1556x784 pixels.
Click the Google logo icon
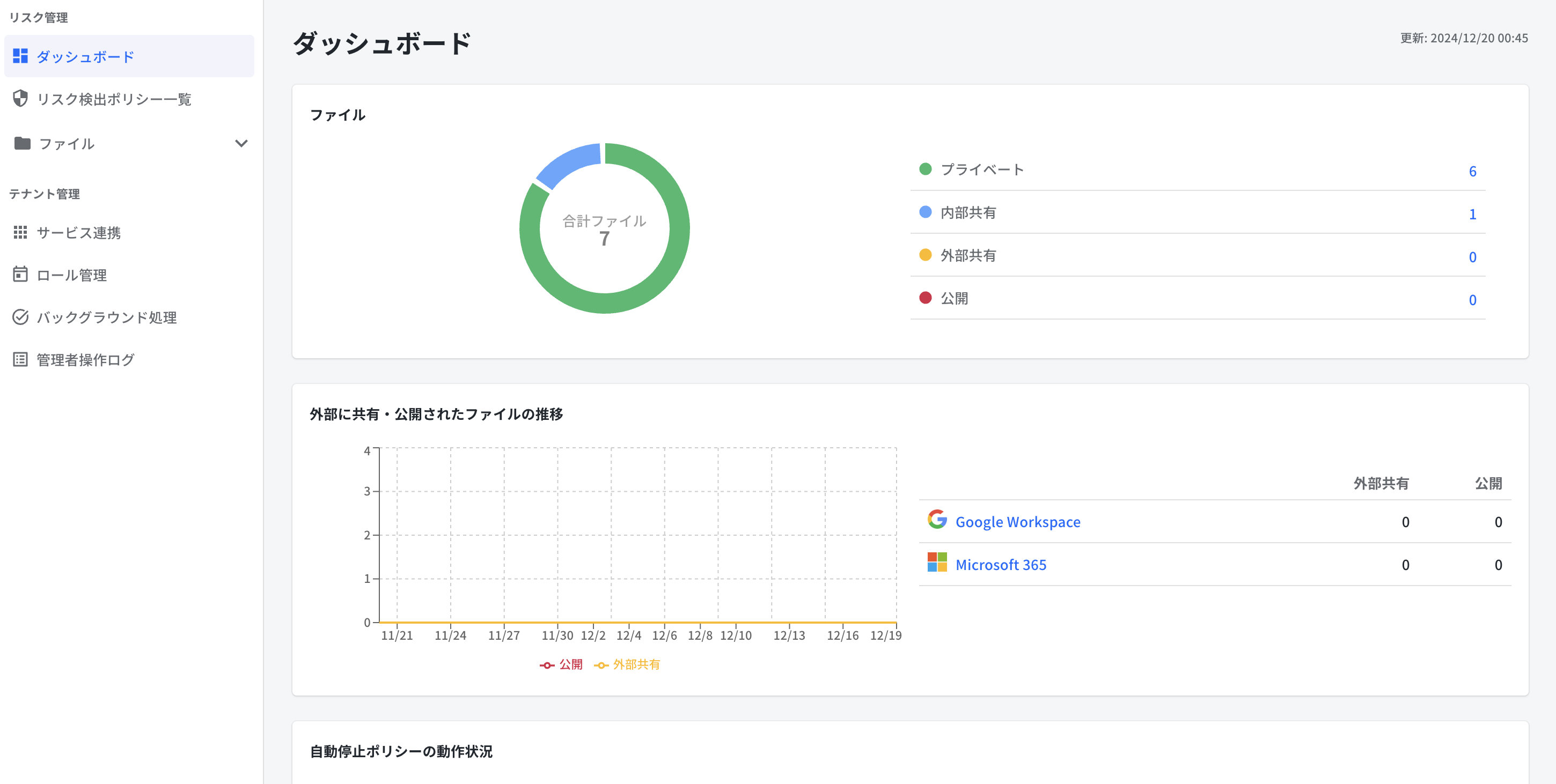pyautogui.click(x=937, y=520)
